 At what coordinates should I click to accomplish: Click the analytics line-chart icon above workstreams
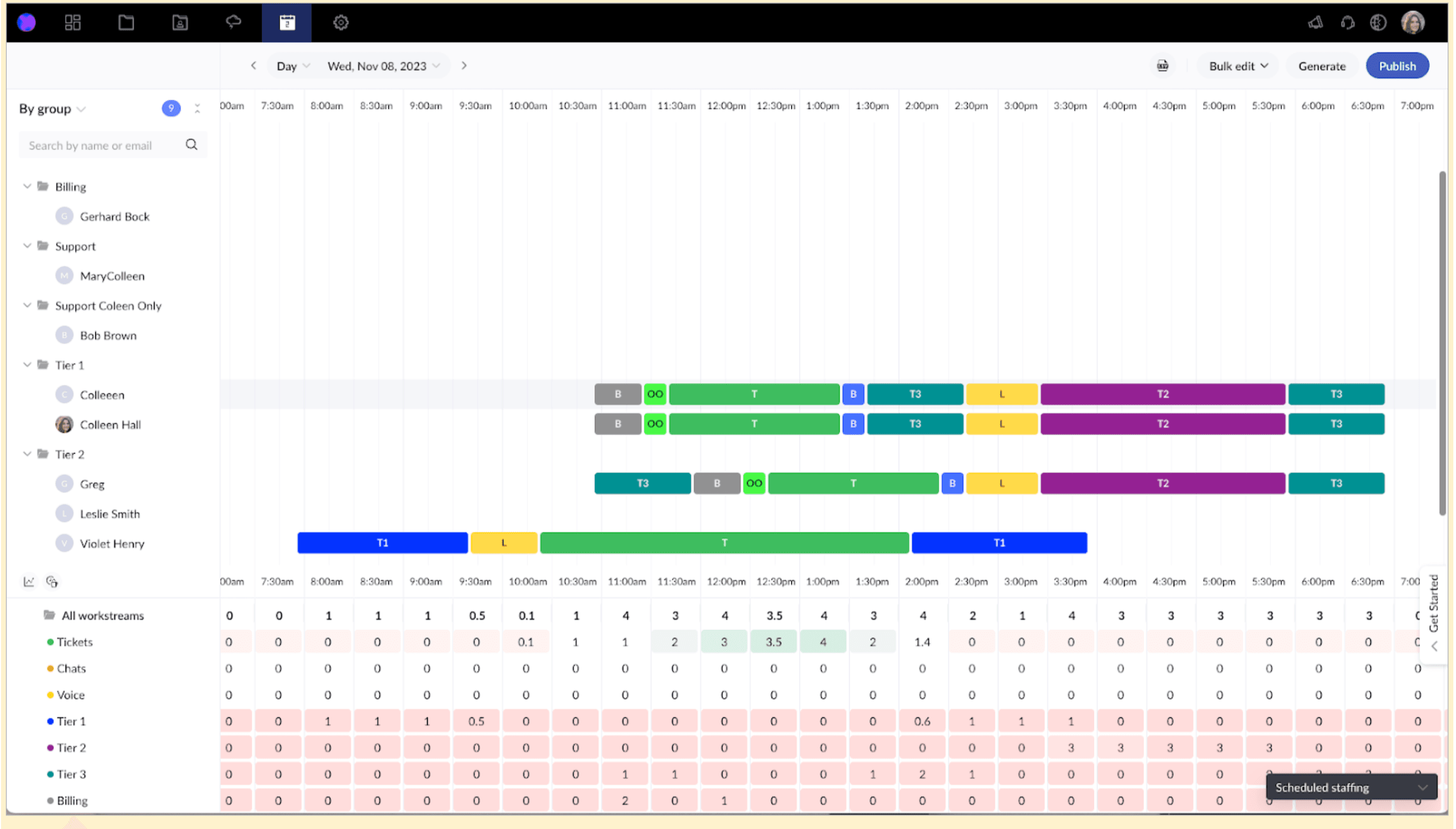point(27,581)
